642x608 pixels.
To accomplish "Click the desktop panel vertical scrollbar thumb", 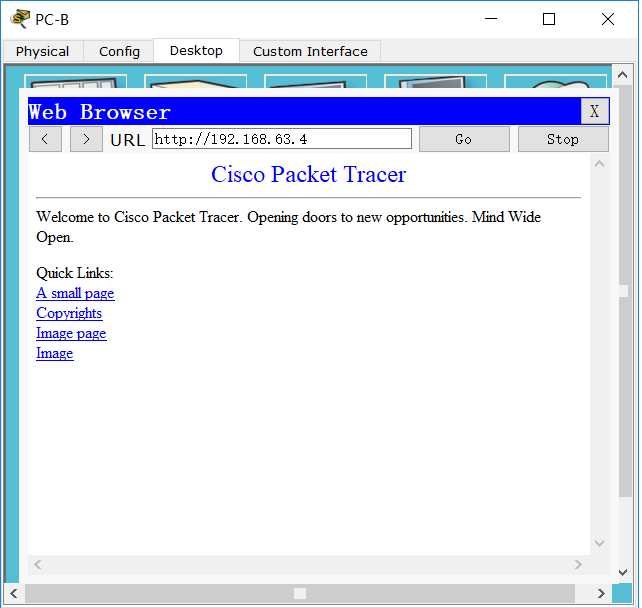I will 625,291.
